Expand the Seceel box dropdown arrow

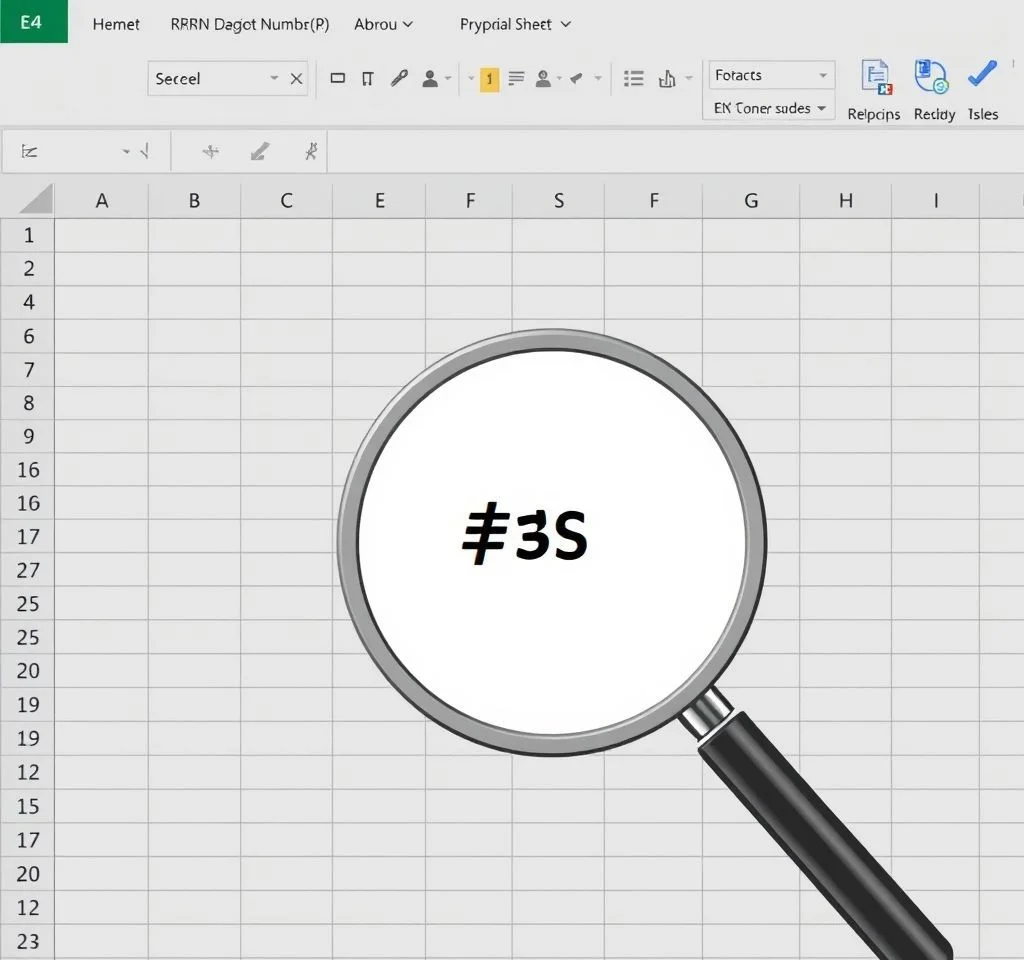tap(274, 78)
